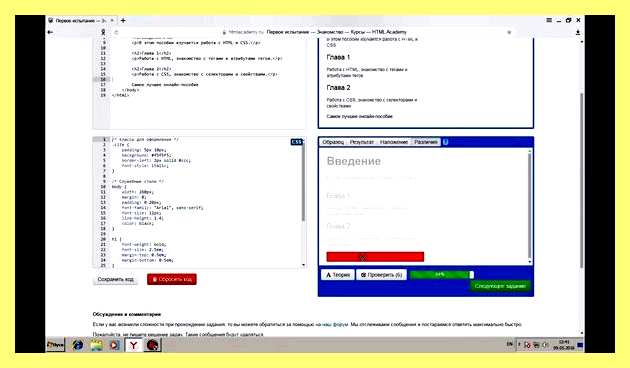630x368 pixels.
Task: Go to Следующее задание
Action: tap(500, 286)
